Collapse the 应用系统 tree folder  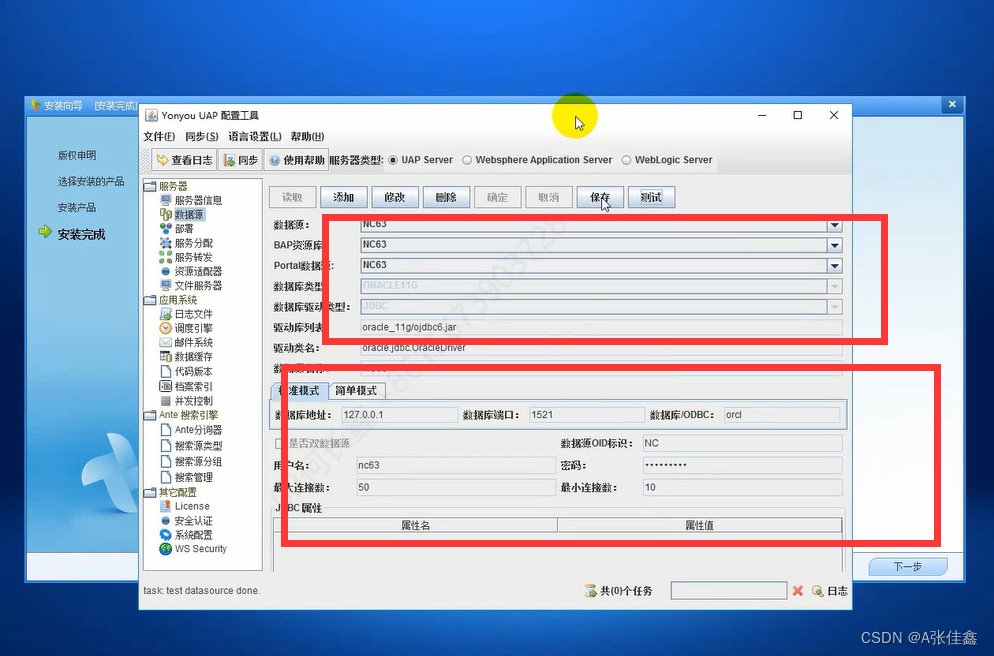150,300
